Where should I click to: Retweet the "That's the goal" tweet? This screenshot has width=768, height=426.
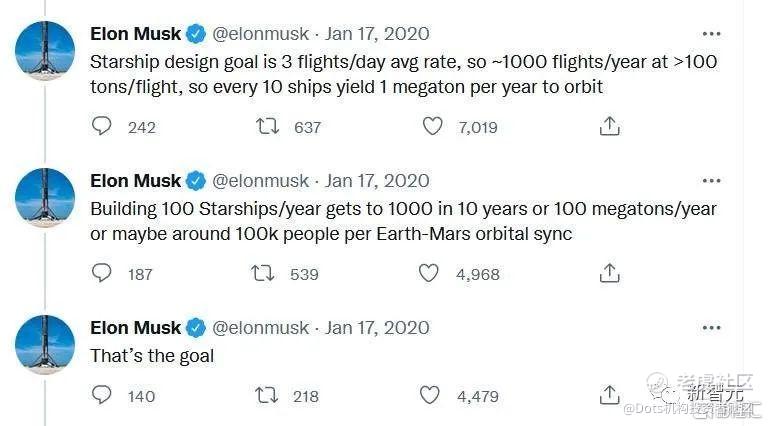pos(265,395)
